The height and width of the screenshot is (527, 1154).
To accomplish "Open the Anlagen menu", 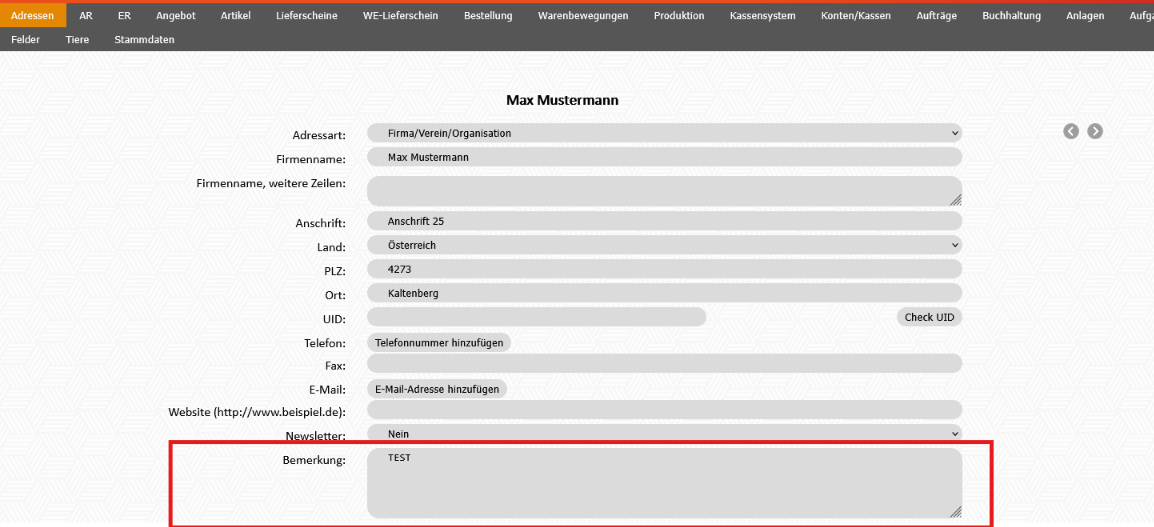I will pos(1085,15).
